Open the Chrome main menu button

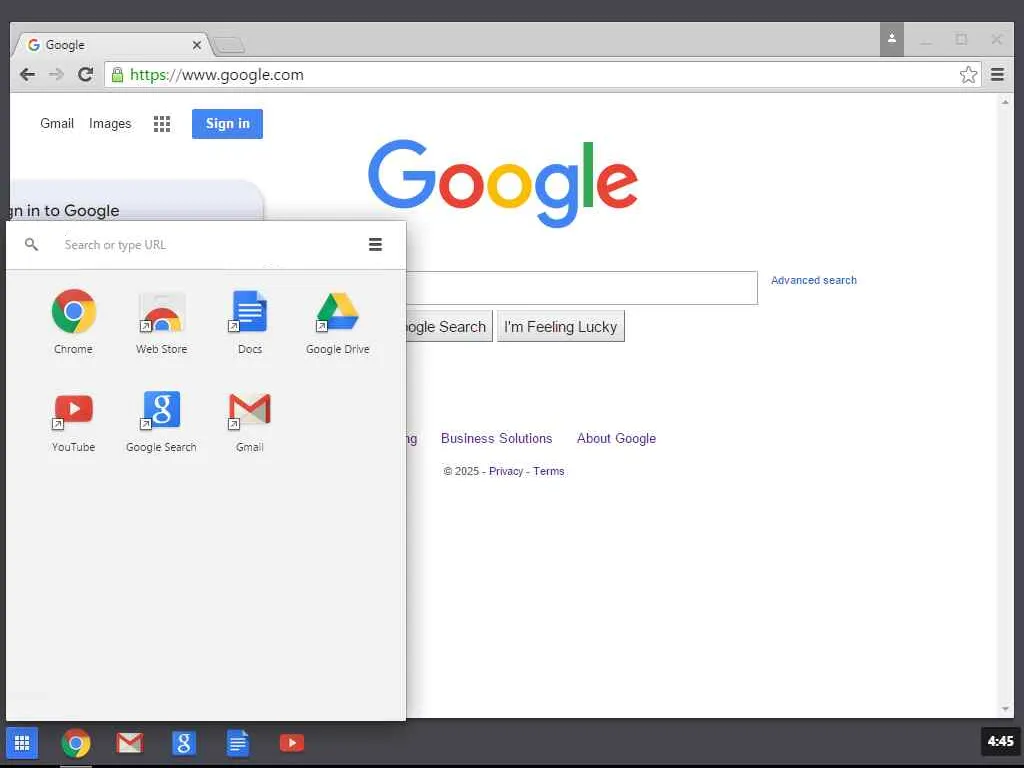[997, 74]
